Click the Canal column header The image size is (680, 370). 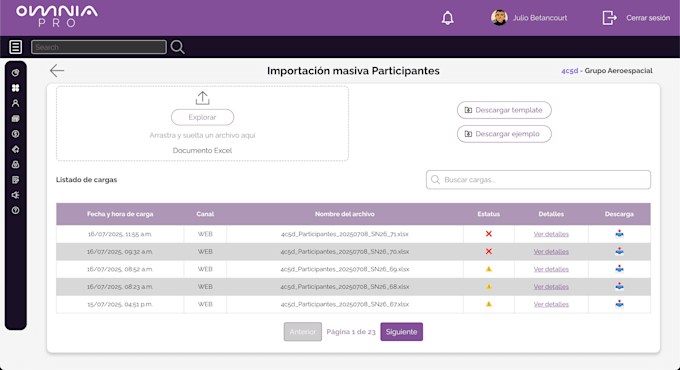point(205,214)
